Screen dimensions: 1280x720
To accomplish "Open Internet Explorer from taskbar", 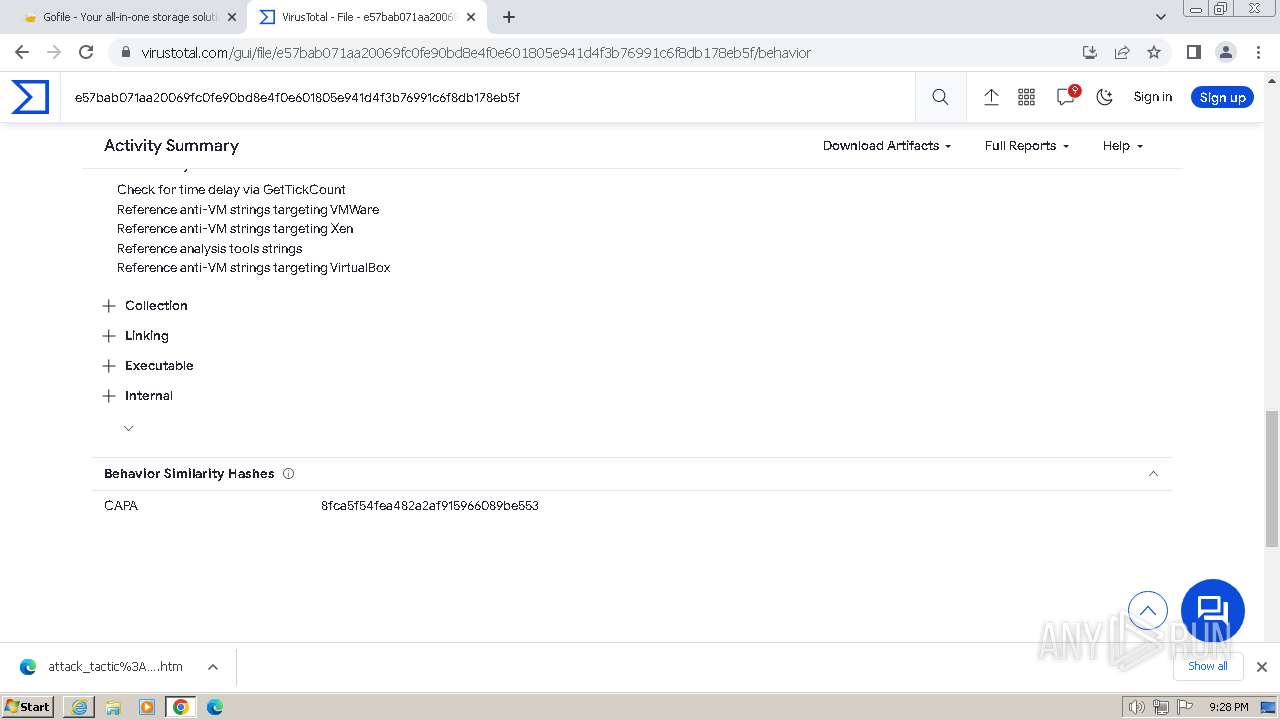I will pyautogui.click(x=79, y=707).
